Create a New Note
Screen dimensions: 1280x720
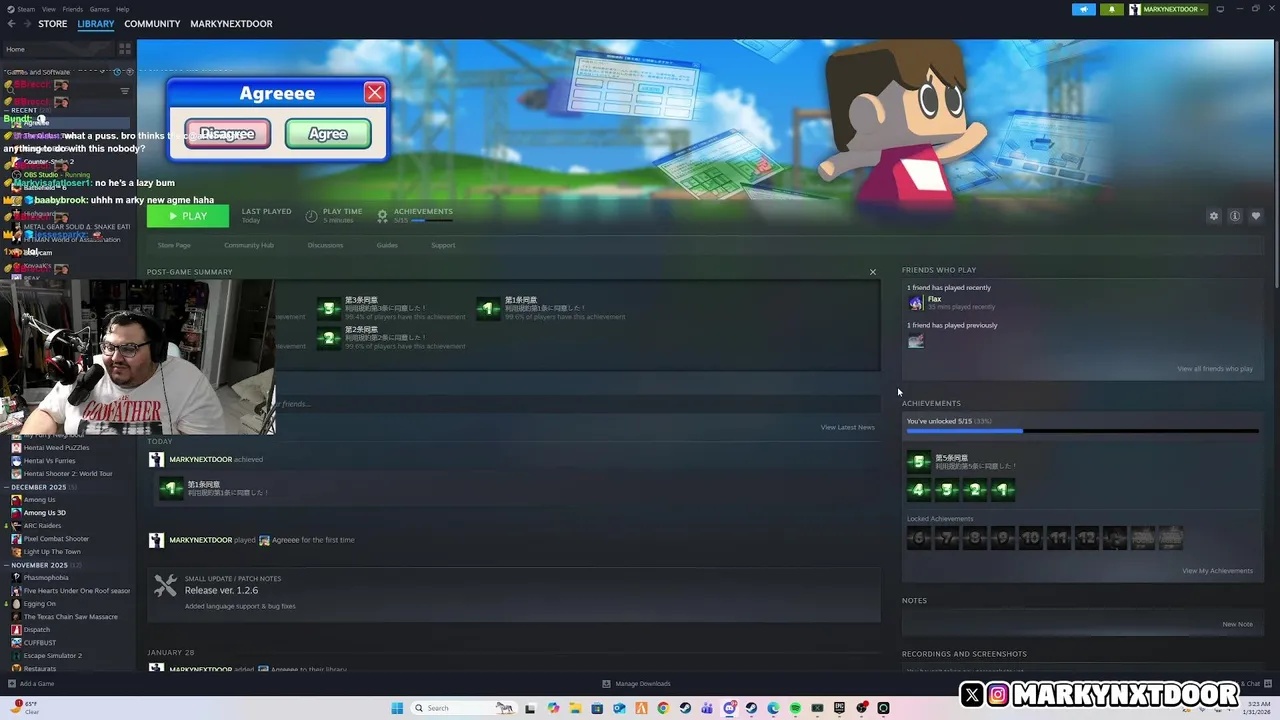tap(1237, 624)
